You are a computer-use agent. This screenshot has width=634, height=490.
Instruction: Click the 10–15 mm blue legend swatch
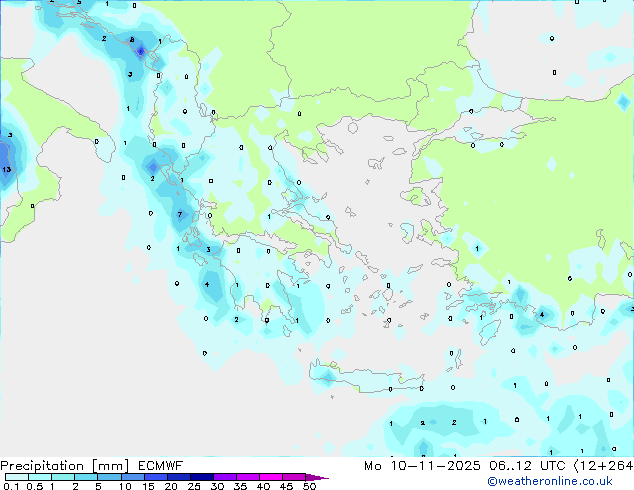133,477
